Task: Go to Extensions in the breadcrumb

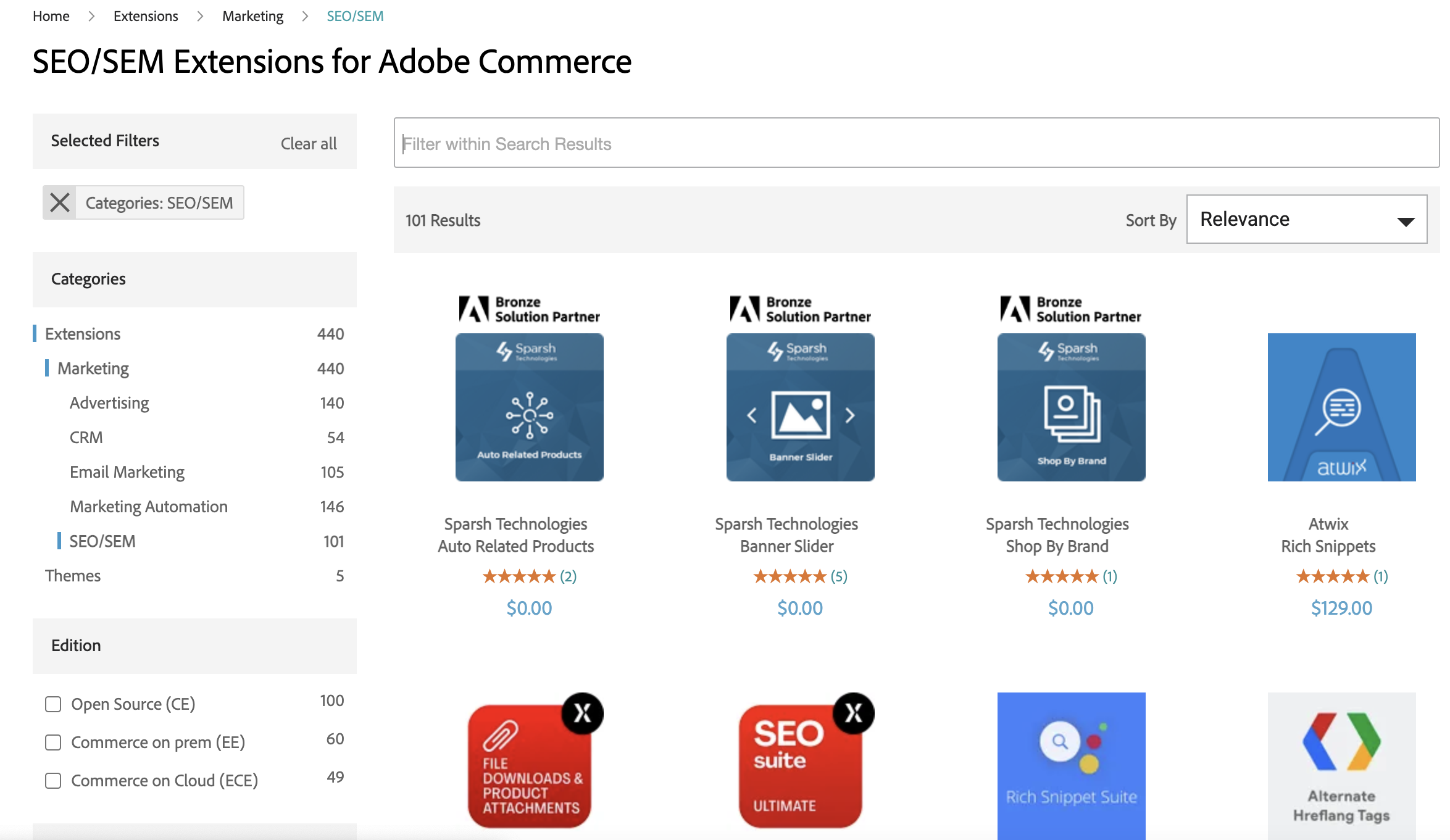Action: click(x=146, y=16)
